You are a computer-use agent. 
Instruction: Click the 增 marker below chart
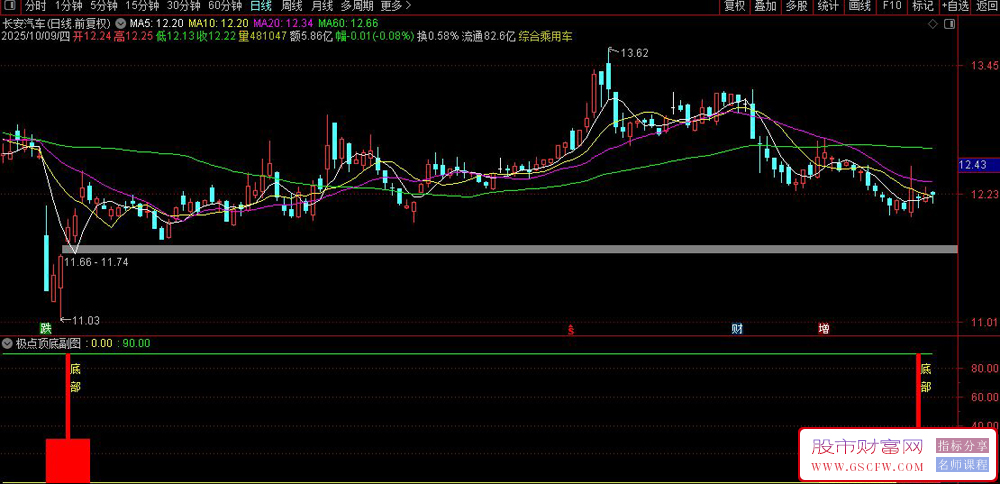824,329
